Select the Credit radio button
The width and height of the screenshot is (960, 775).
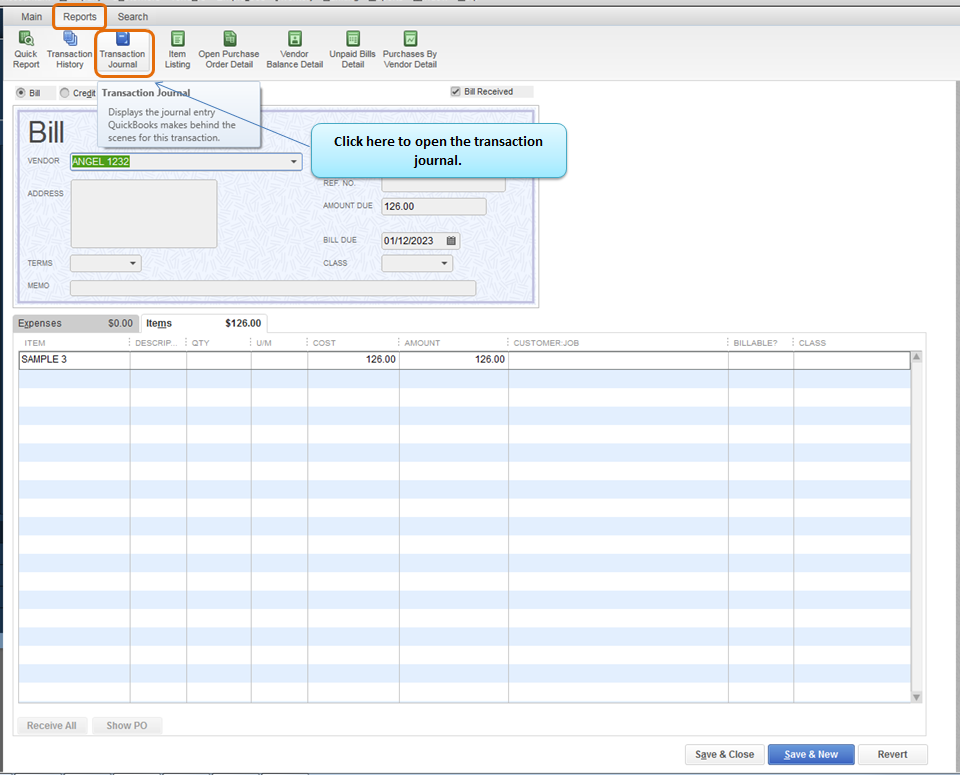(64, 93)
